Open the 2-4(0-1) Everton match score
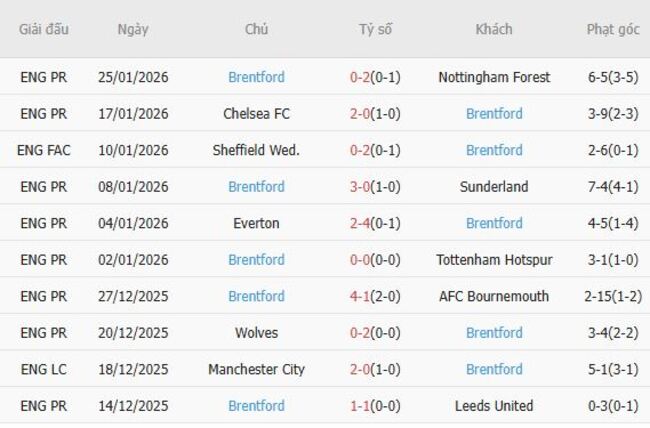 coord(375,223)
